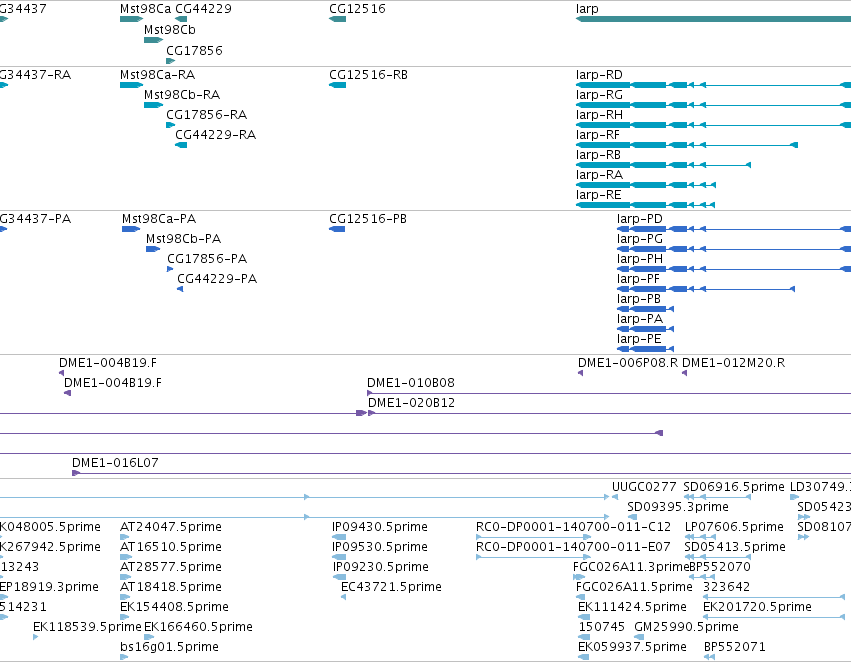Viewport: 851px width, 662px height.
Task: Select the CG44229 gene label
Action: pyautogui.click(x=204, y=9)
